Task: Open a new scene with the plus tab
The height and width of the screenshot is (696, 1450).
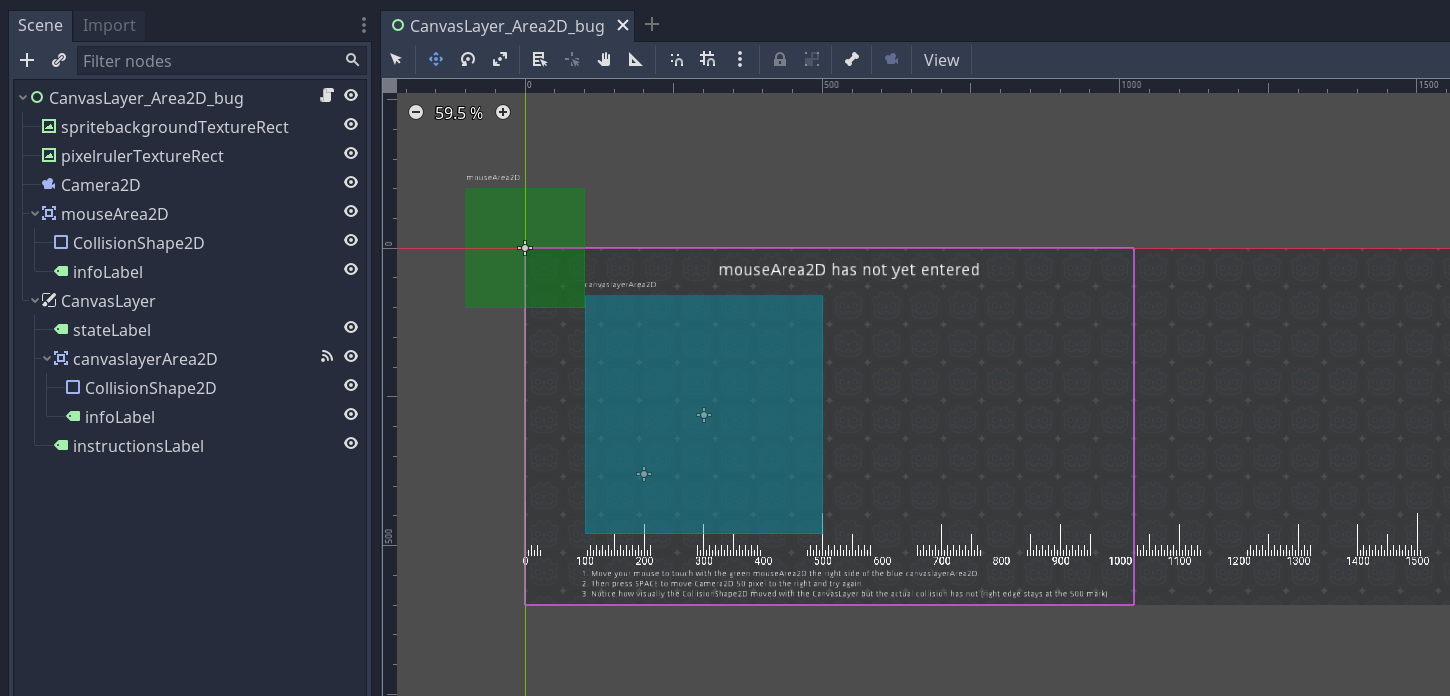Action: click(651, 24)
